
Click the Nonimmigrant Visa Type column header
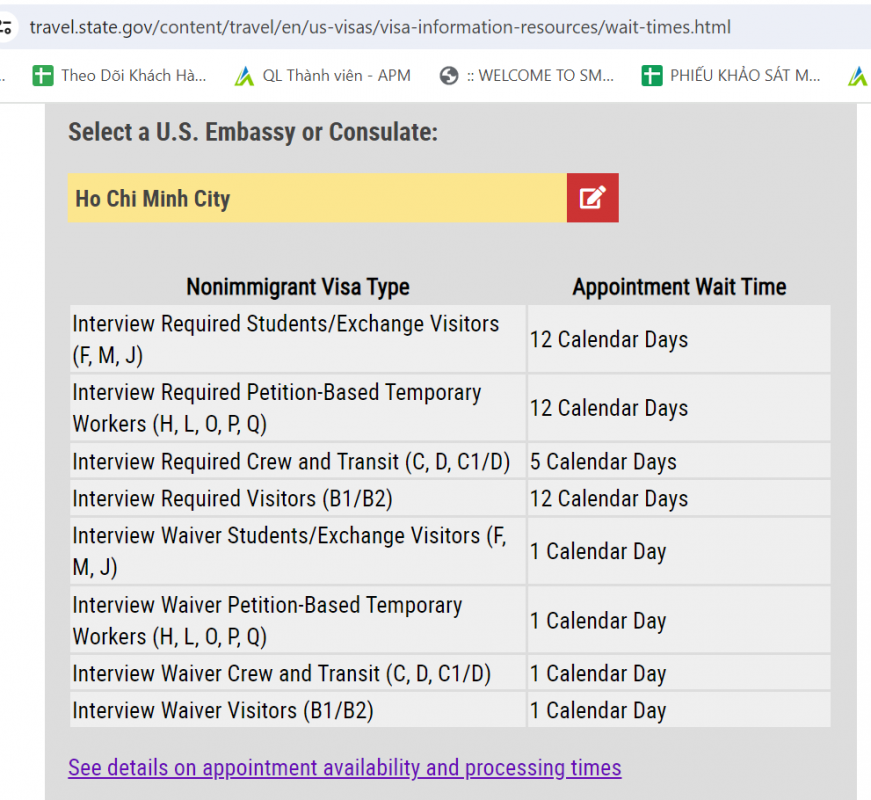pos(298,287)
